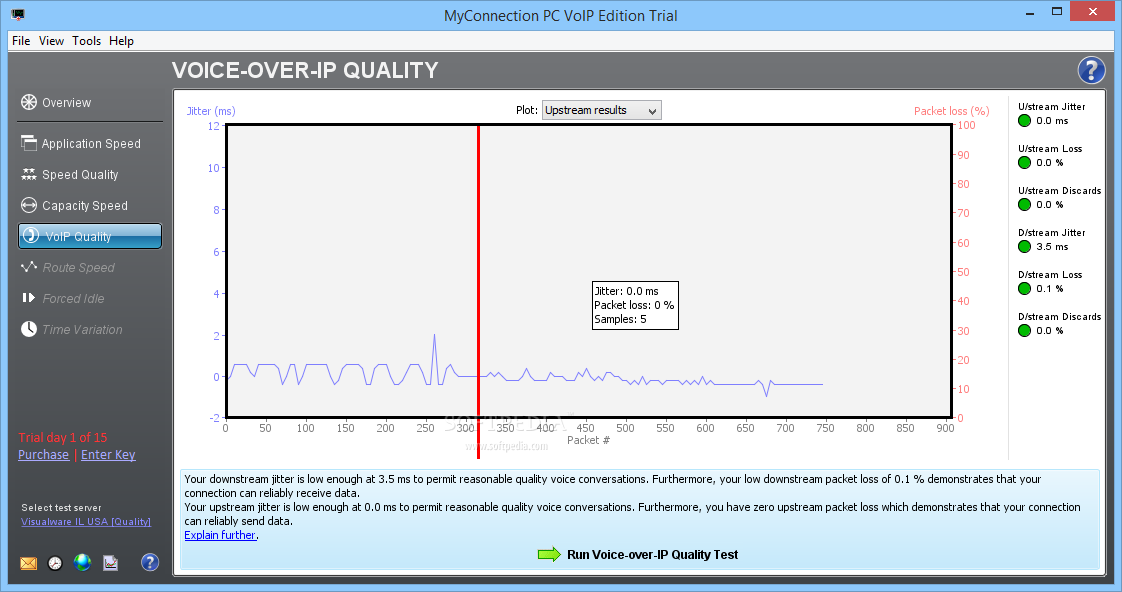Open the Help menu
This screenshot has width=1122, height=592.
(122, 41)
